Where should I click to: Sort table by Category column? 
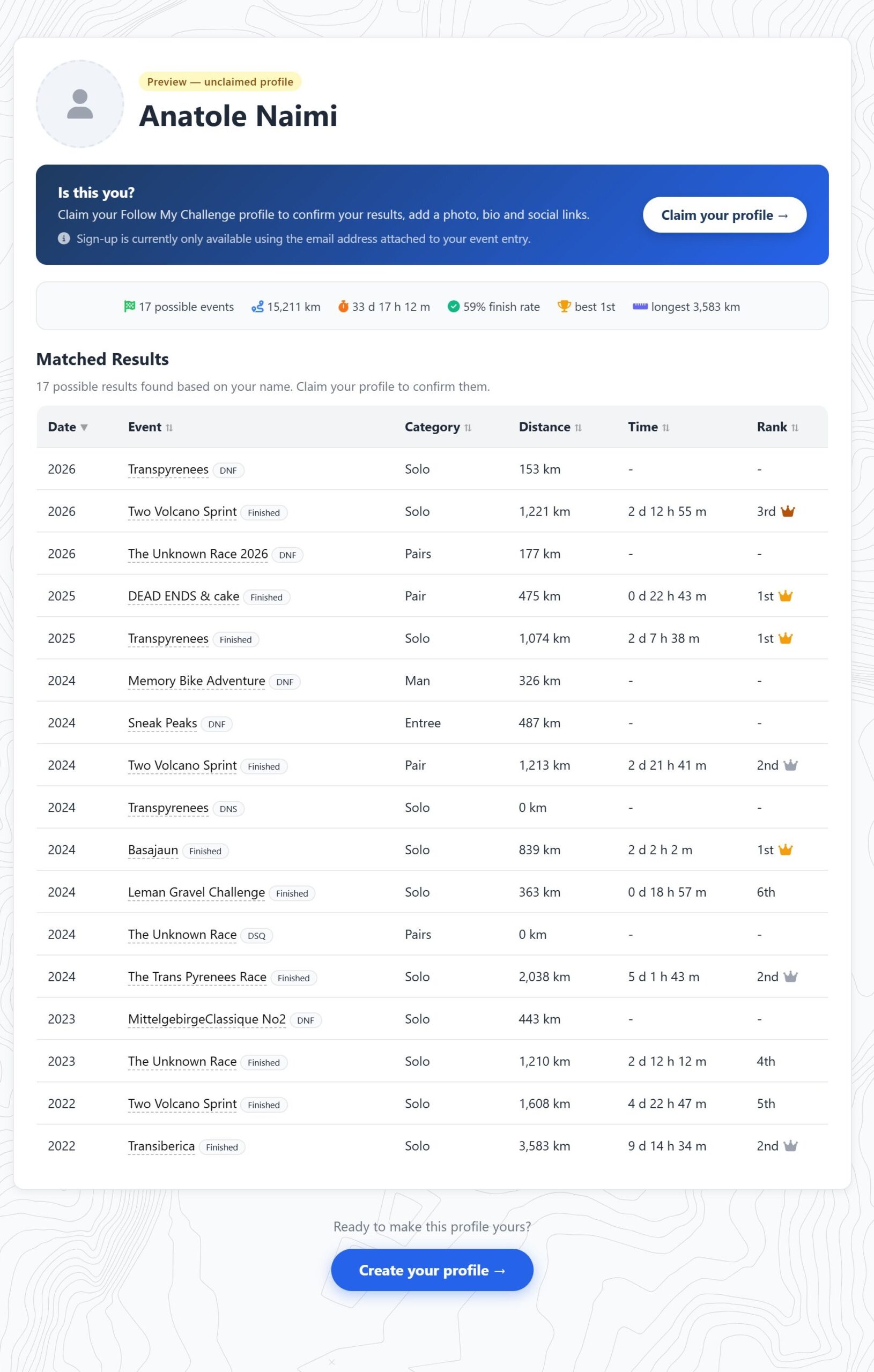(x=438, y=427)
